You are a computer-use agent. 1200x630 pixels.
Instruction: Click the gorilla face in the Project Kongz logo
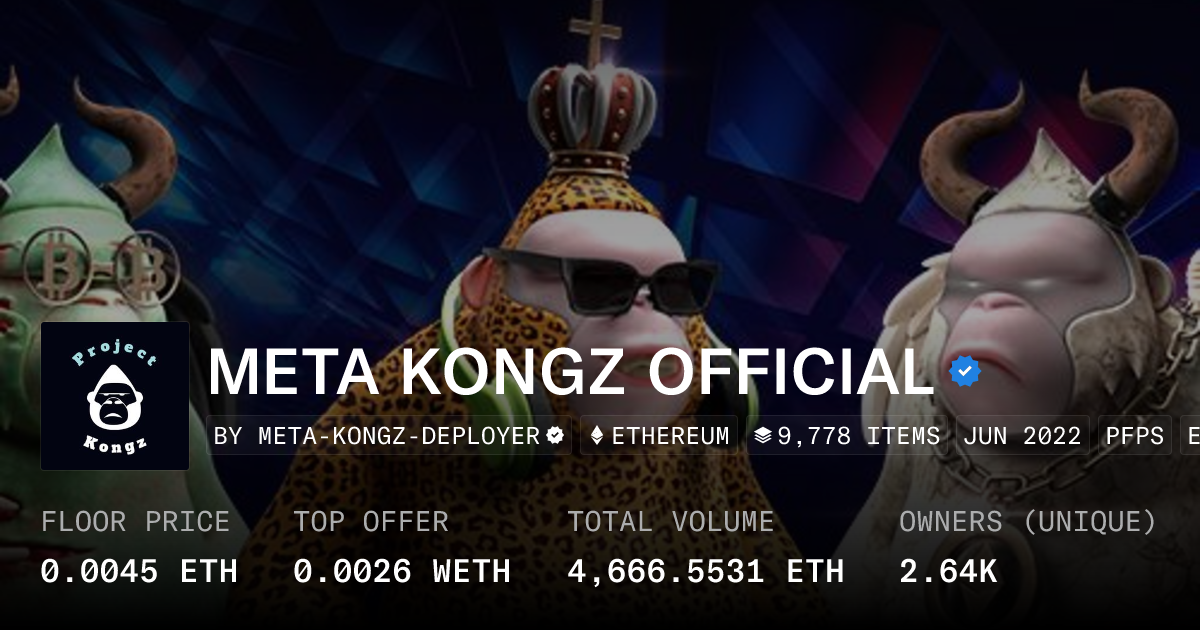(115, 398)
